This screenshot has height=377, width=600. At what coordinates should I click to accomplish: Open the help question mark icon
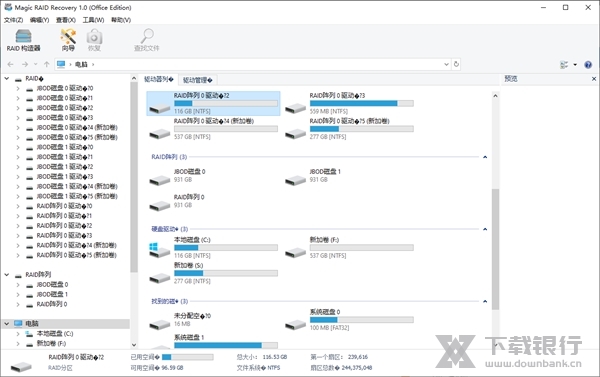pos(588,65)
